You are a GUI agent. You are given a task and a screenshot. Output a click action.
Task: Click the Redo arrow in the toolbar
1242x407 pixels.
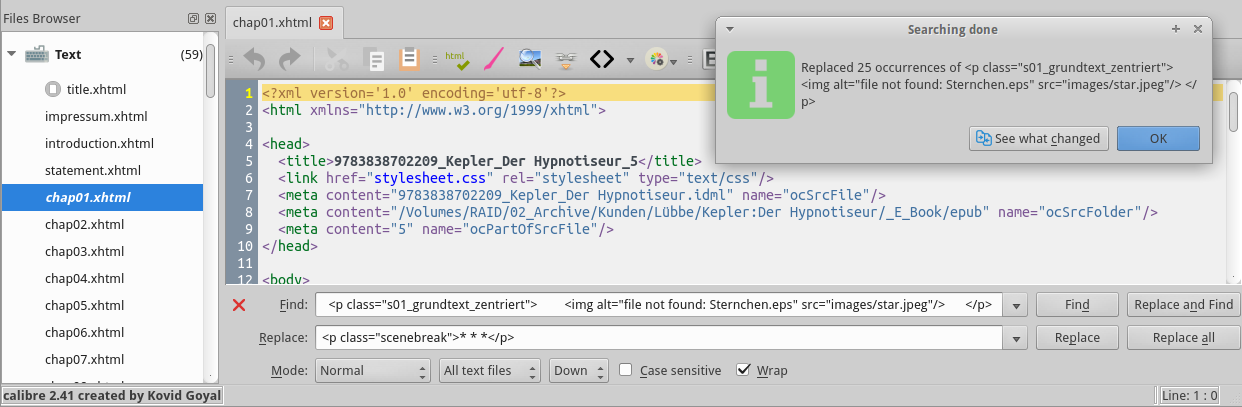pyautogui.click(x=290, y=59)
